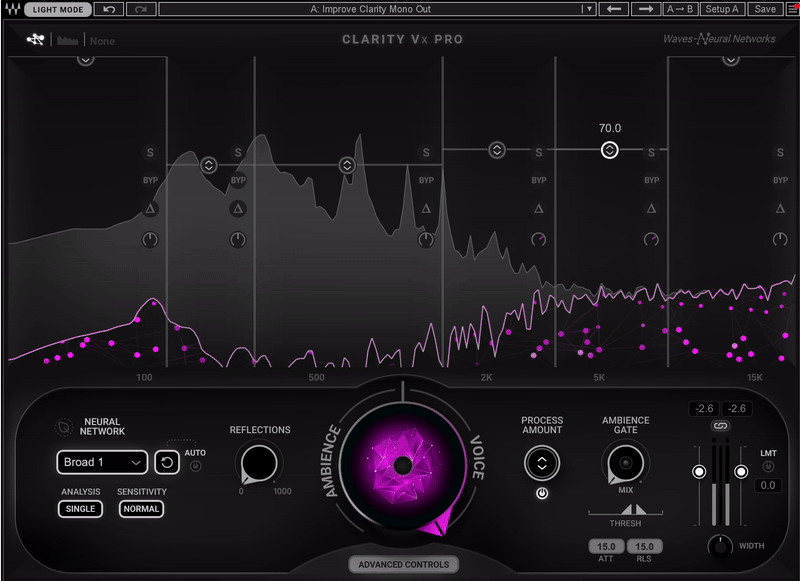Screen dimensions: 800x581
Task: Switch to neural network nodes display
Action: [x=36, y=39]
